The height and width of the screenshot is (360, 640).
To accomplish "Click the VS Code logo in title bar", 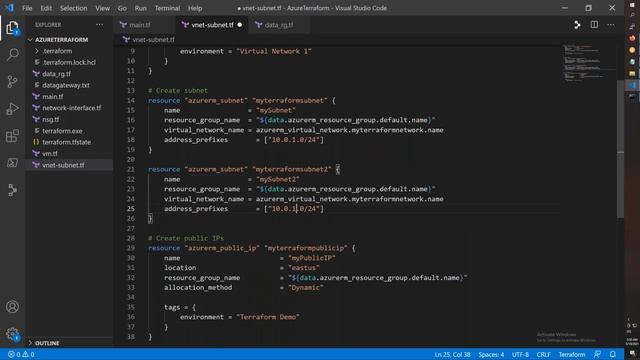I will [x=9, y=8].
